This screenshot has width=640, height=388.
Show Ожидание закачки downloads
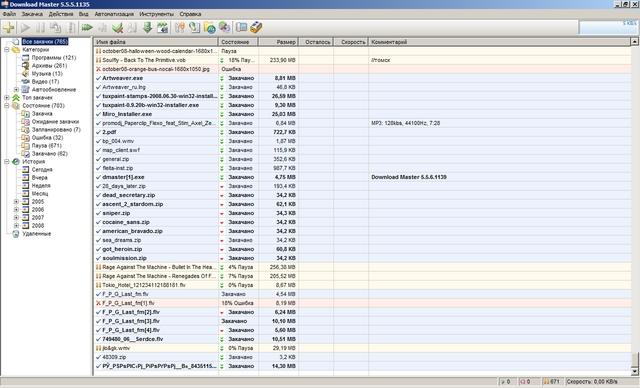55,122
